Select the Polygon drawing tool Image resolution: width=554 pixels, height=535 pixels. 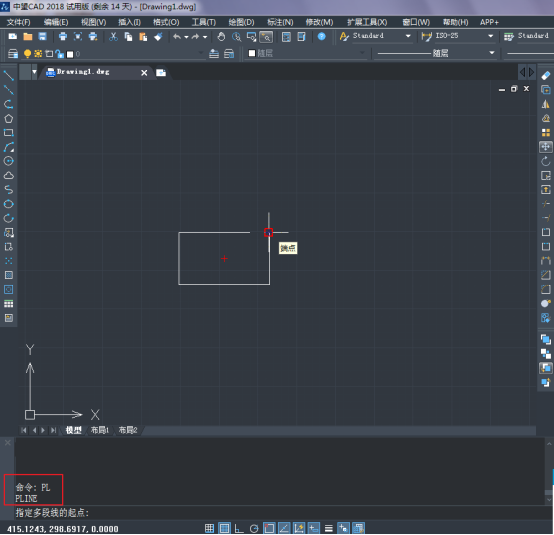pyautogui.click(x=8, y=118)
